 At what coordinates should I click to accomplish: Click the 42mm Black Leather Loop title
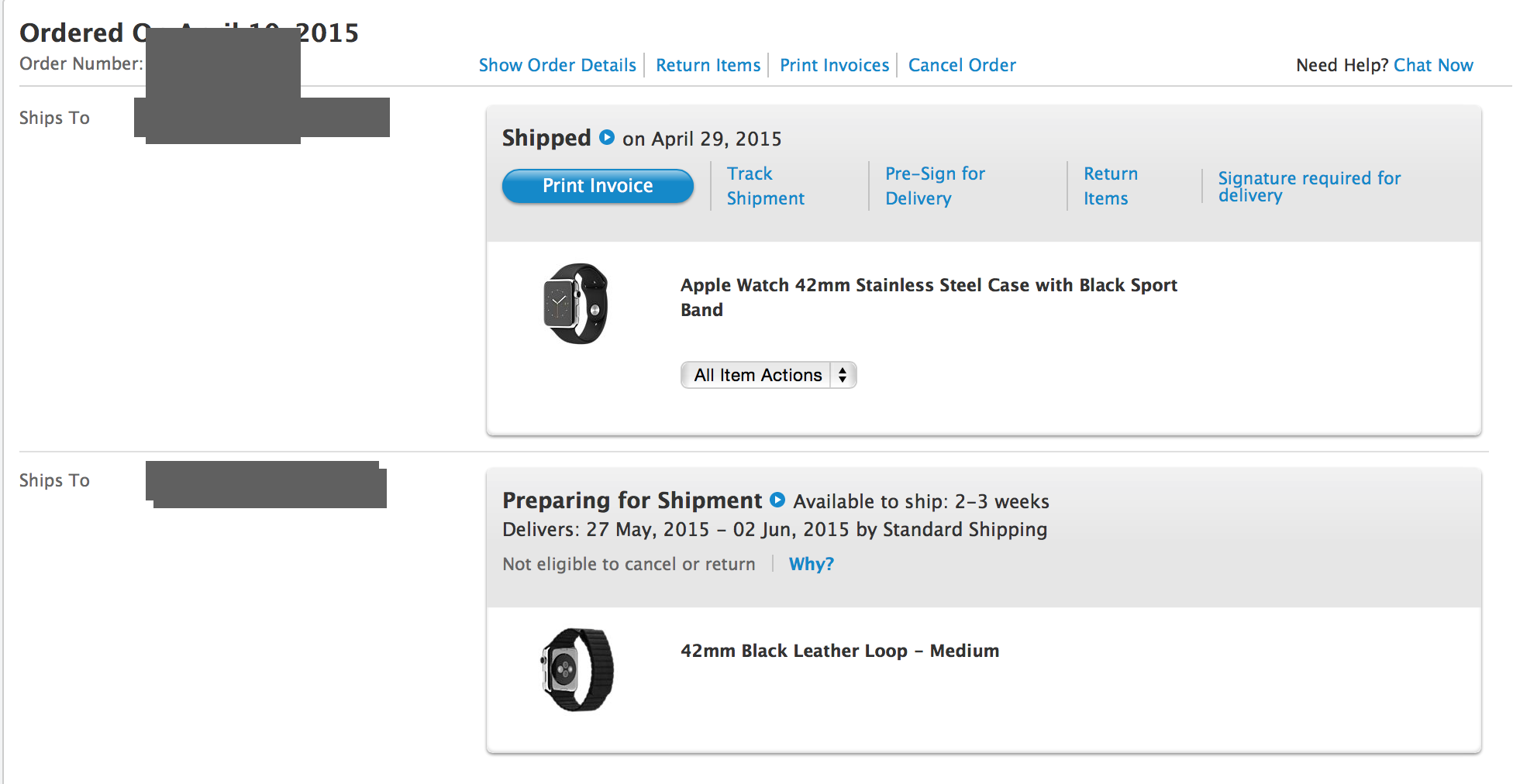[839, 651]
